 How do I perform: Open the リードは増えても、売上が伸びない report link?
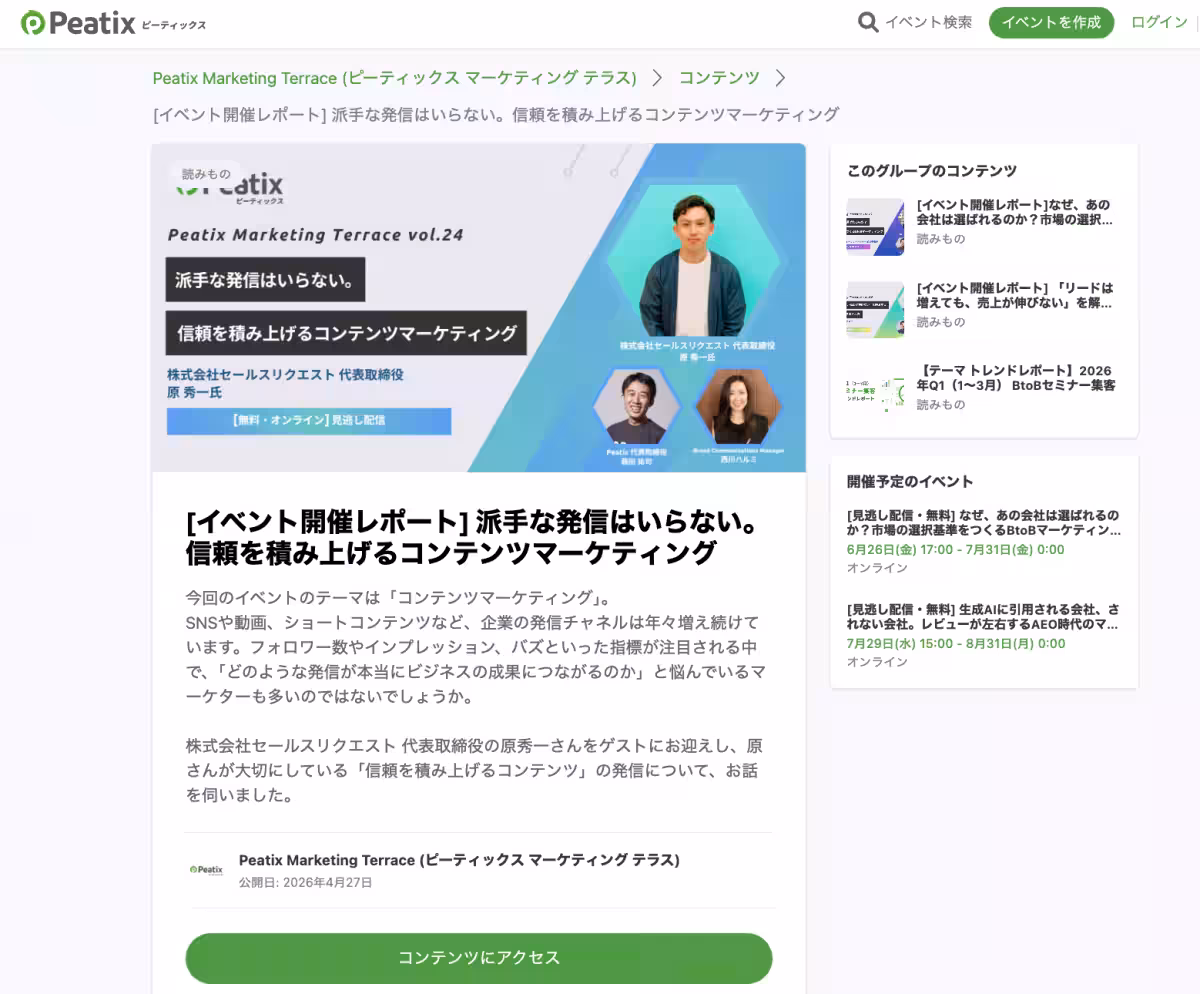point(1015,295)
